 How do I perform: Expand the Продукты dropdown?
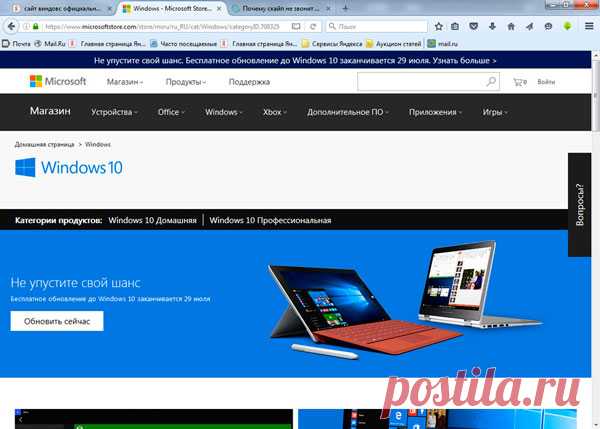click(186, 82)
